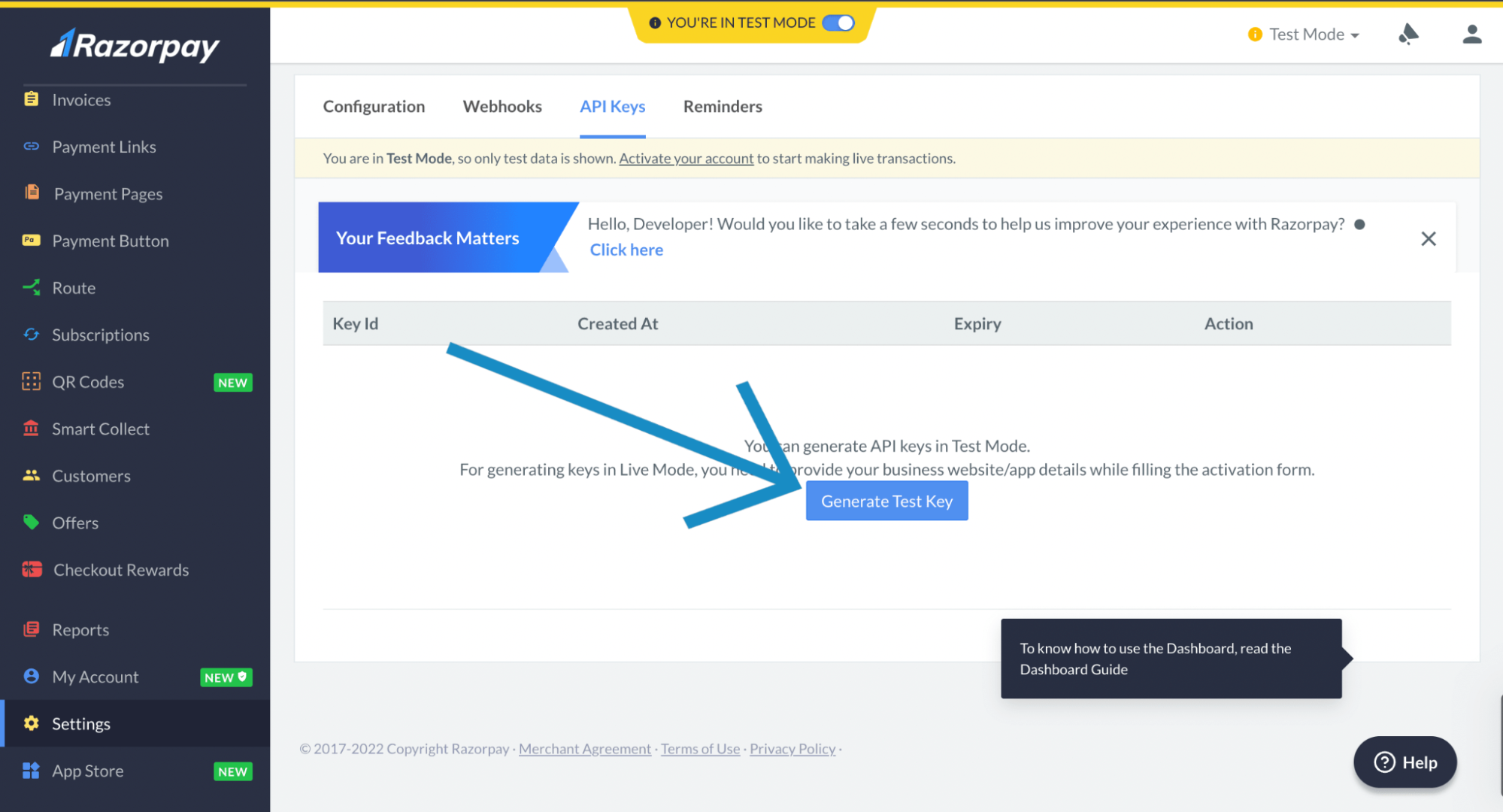Dismiss the feedback banner with X

tap(1428, 238)
